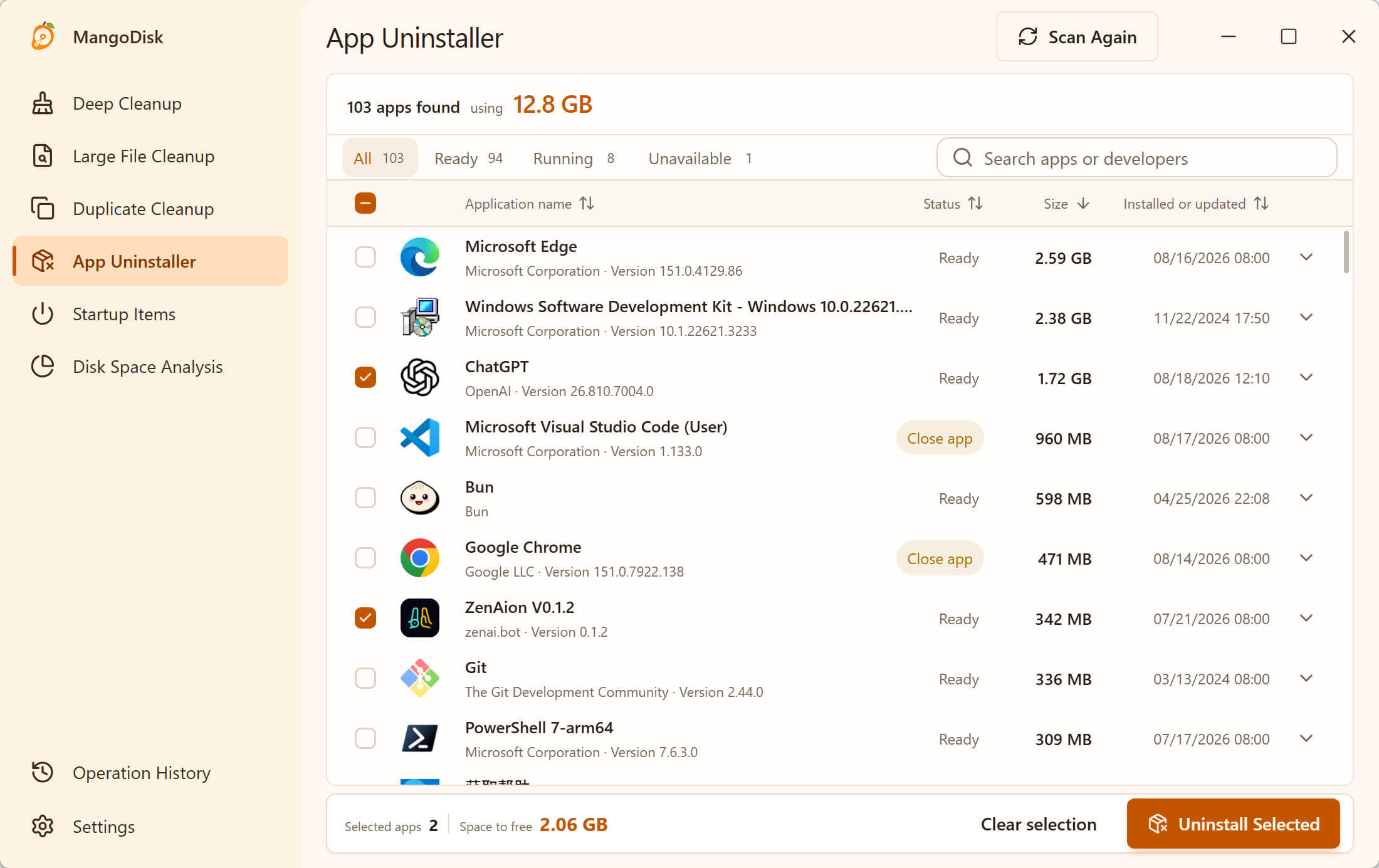Expand the PowerShell 7-arm64 row details
The image size is (1379, 868).
(x=1306, y=738)
